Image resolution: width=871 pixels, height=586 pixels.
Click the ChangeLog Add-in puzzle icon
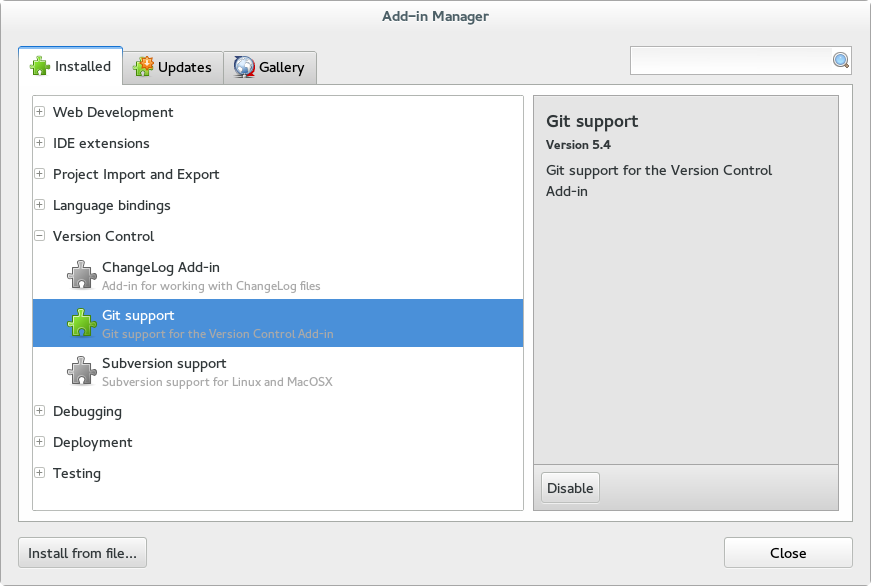point(82,275)
